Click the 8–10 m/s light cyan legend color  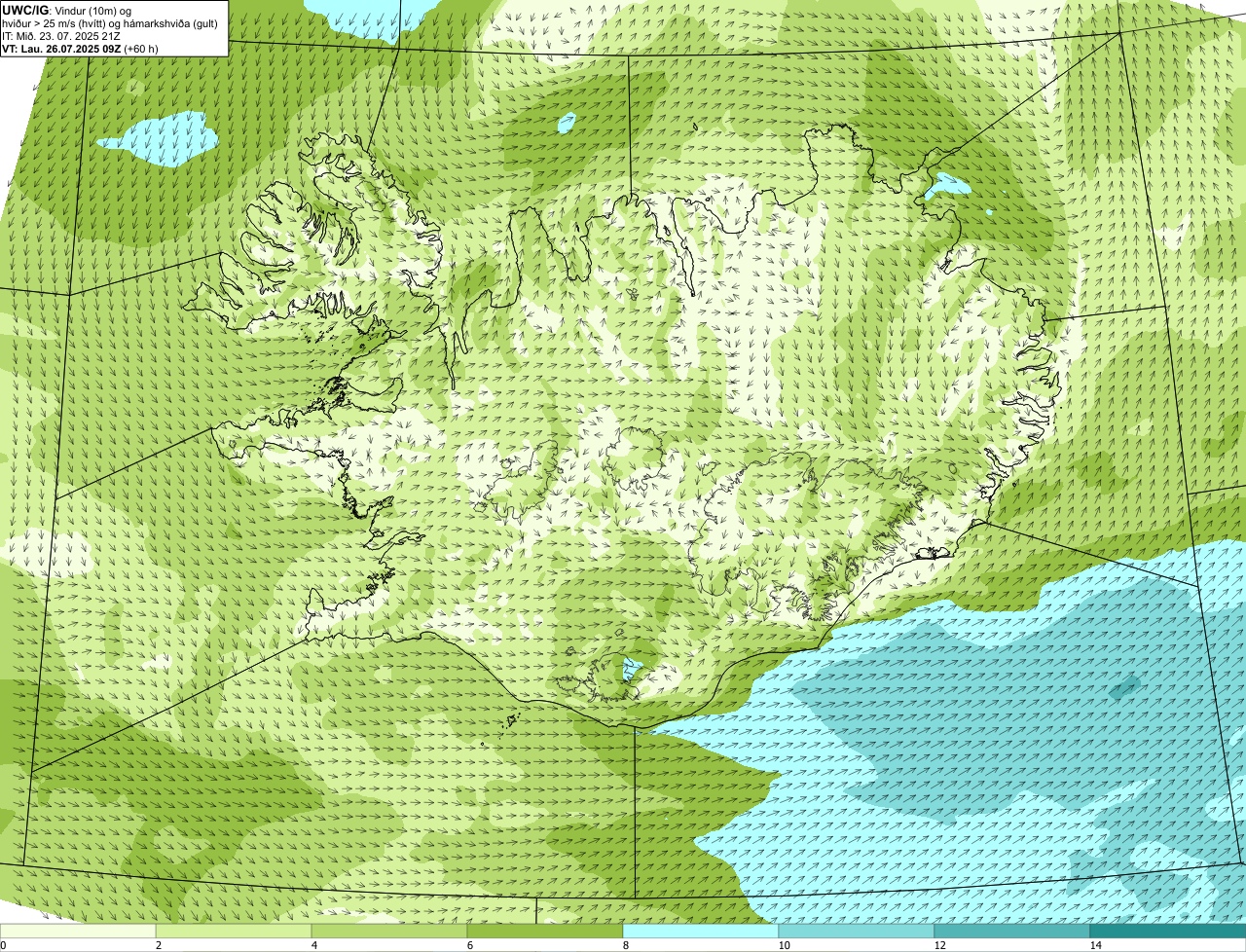pos(701,932)
